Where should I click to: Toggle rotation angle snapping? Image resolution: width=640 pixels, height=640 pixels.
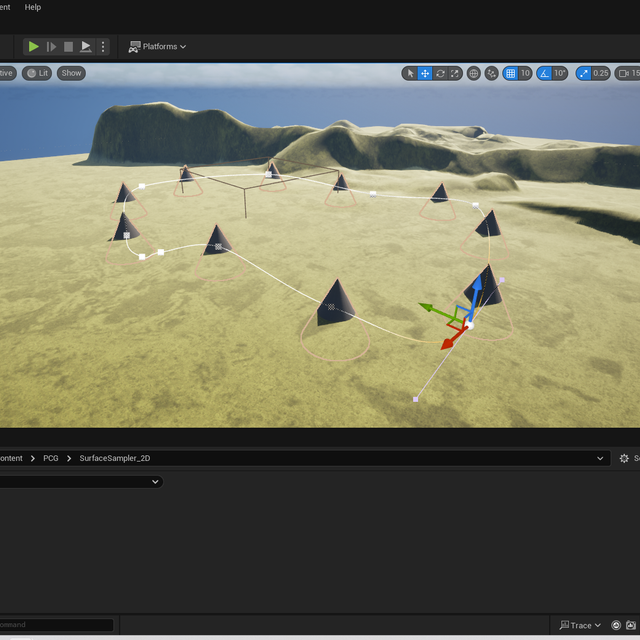(544, 73)
